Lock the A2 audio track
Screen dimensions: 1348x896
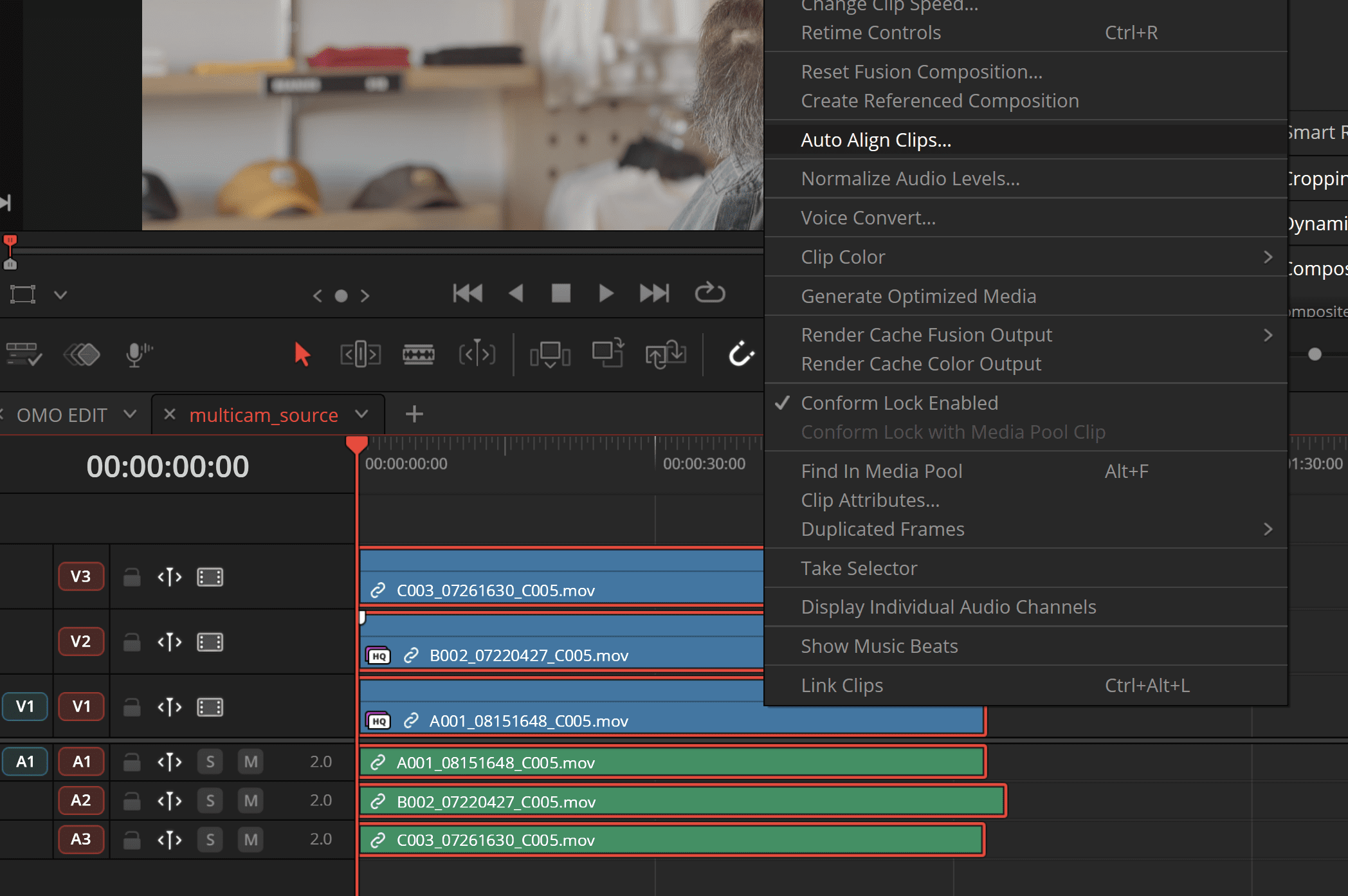[x=132, y=801]
